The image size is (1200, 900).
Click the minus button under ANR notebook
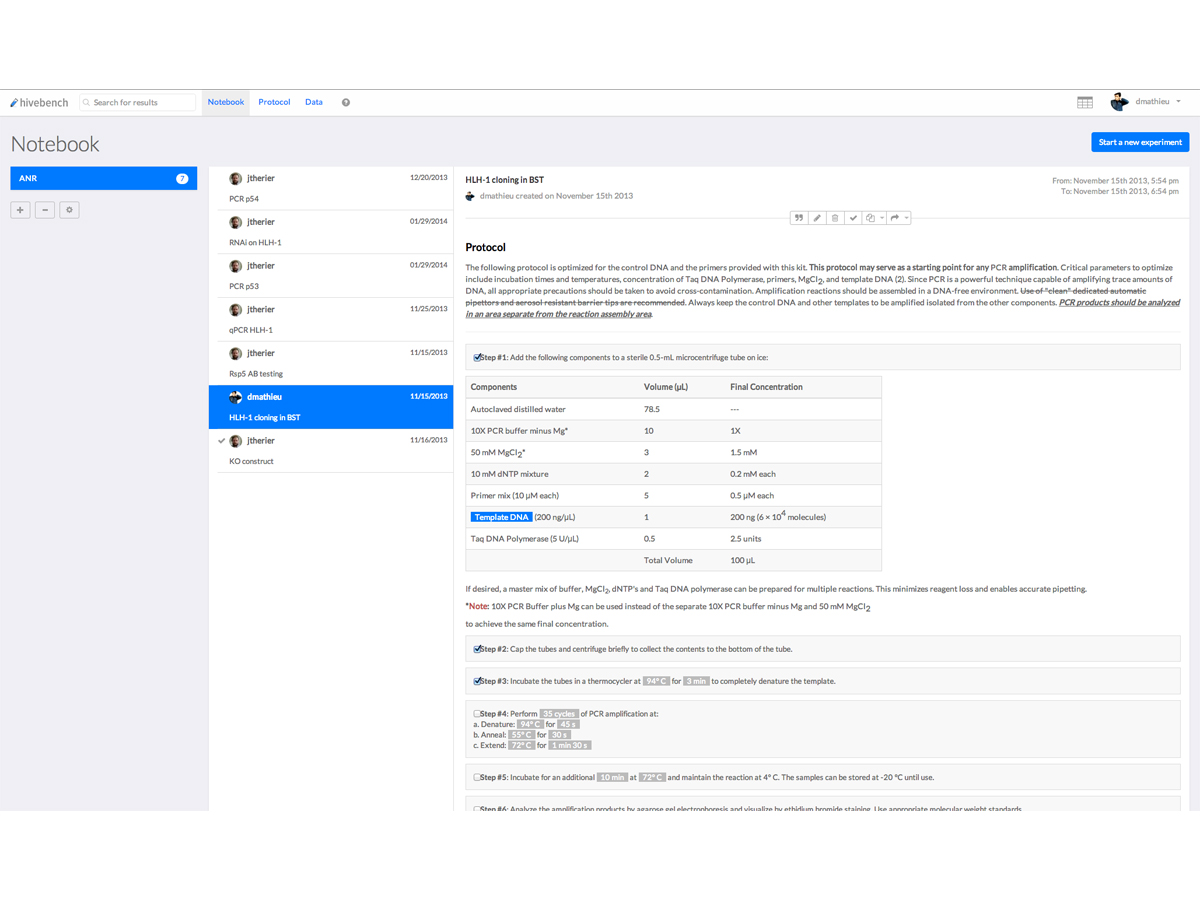[x=45, y=210]
